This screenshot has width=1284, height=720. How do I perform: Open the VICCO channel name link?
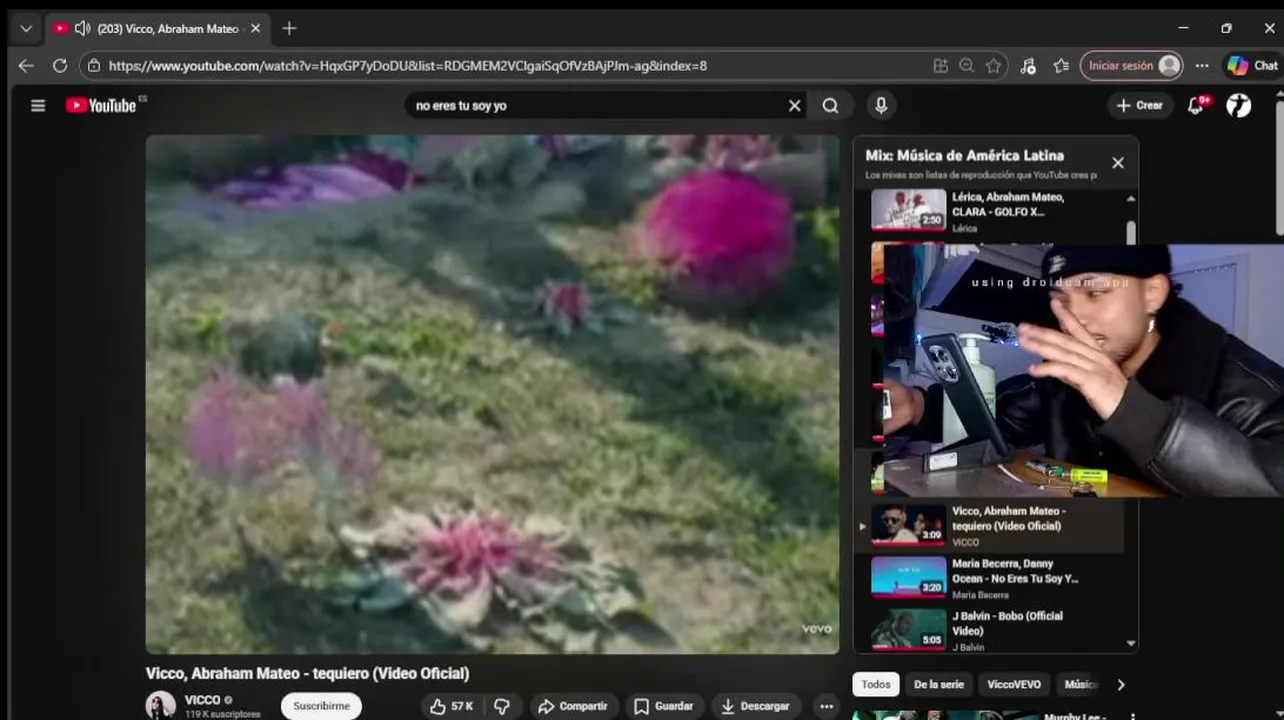[x=202, y=700]
